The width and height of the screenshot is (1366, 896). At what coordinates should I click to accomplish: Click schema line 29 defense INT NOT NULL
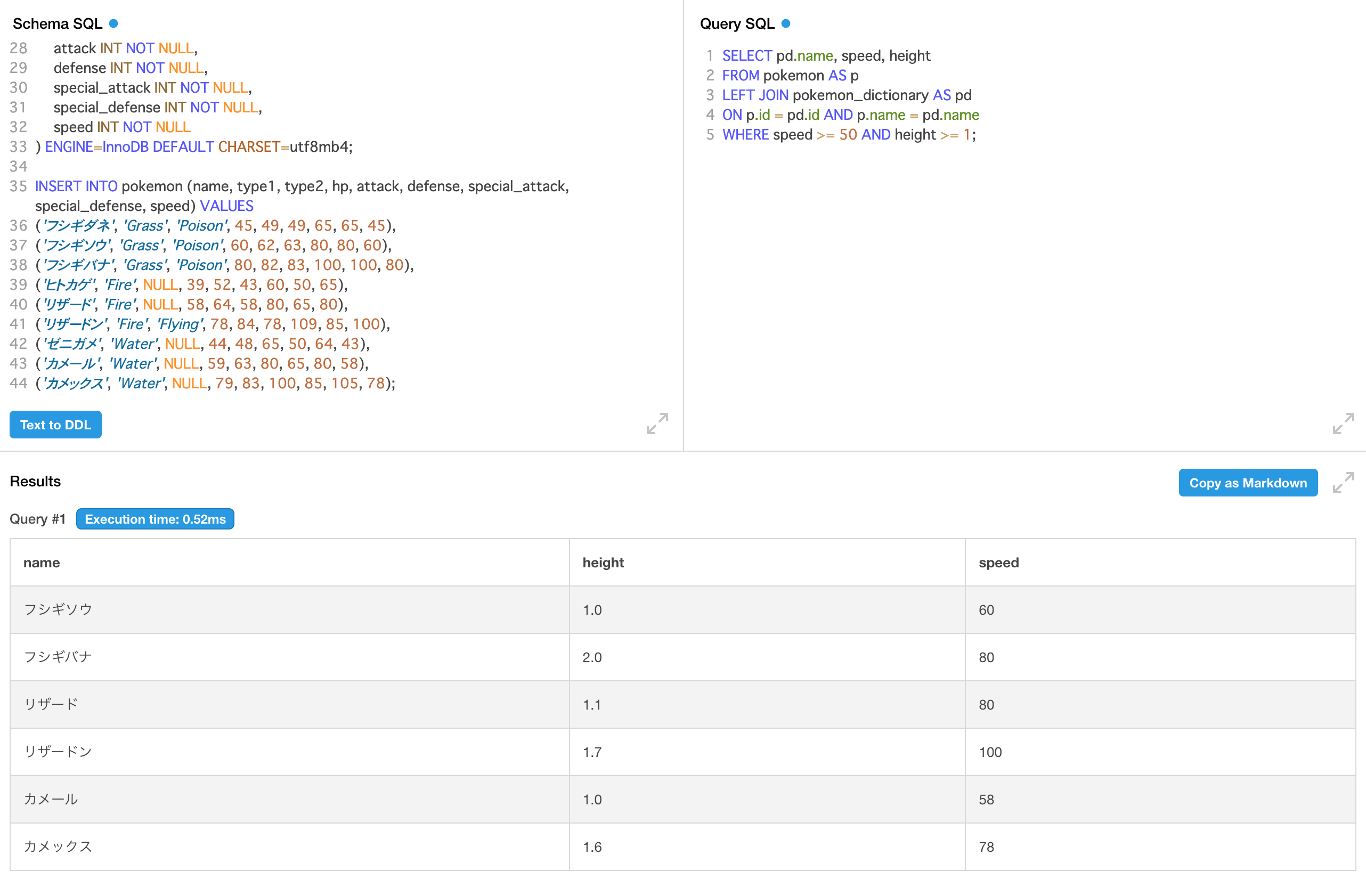pyautogui.click(x=131, y=68)
